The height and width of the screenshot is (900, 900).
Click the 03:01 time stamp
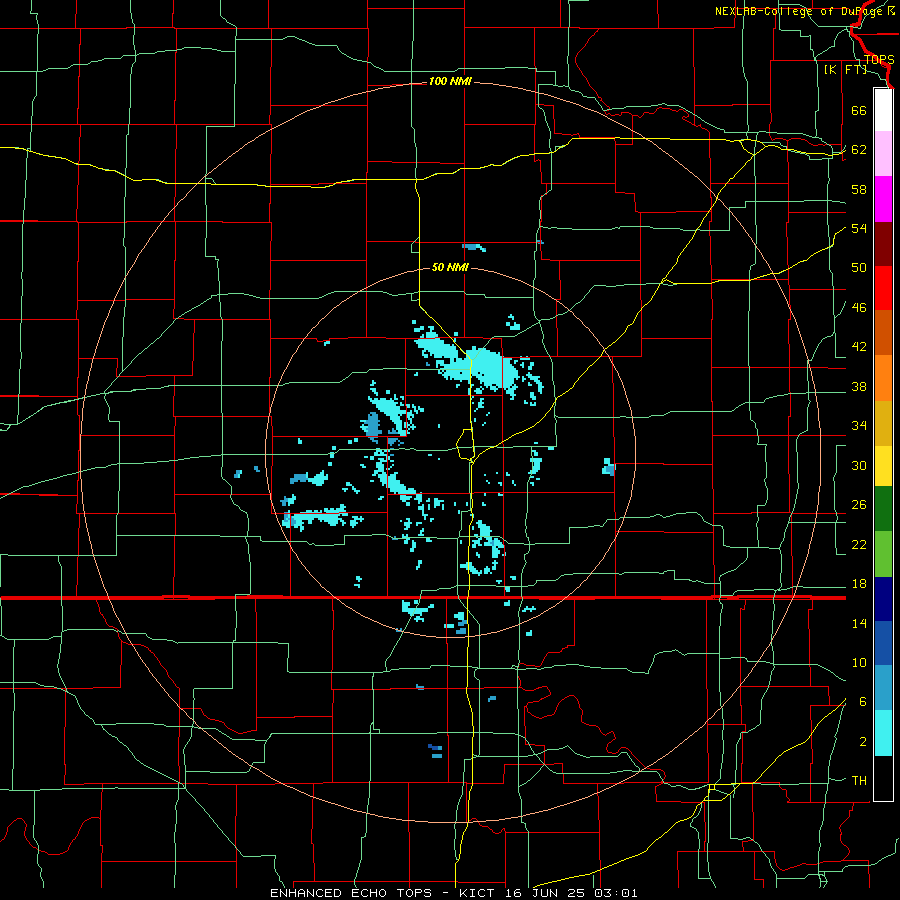616,893
